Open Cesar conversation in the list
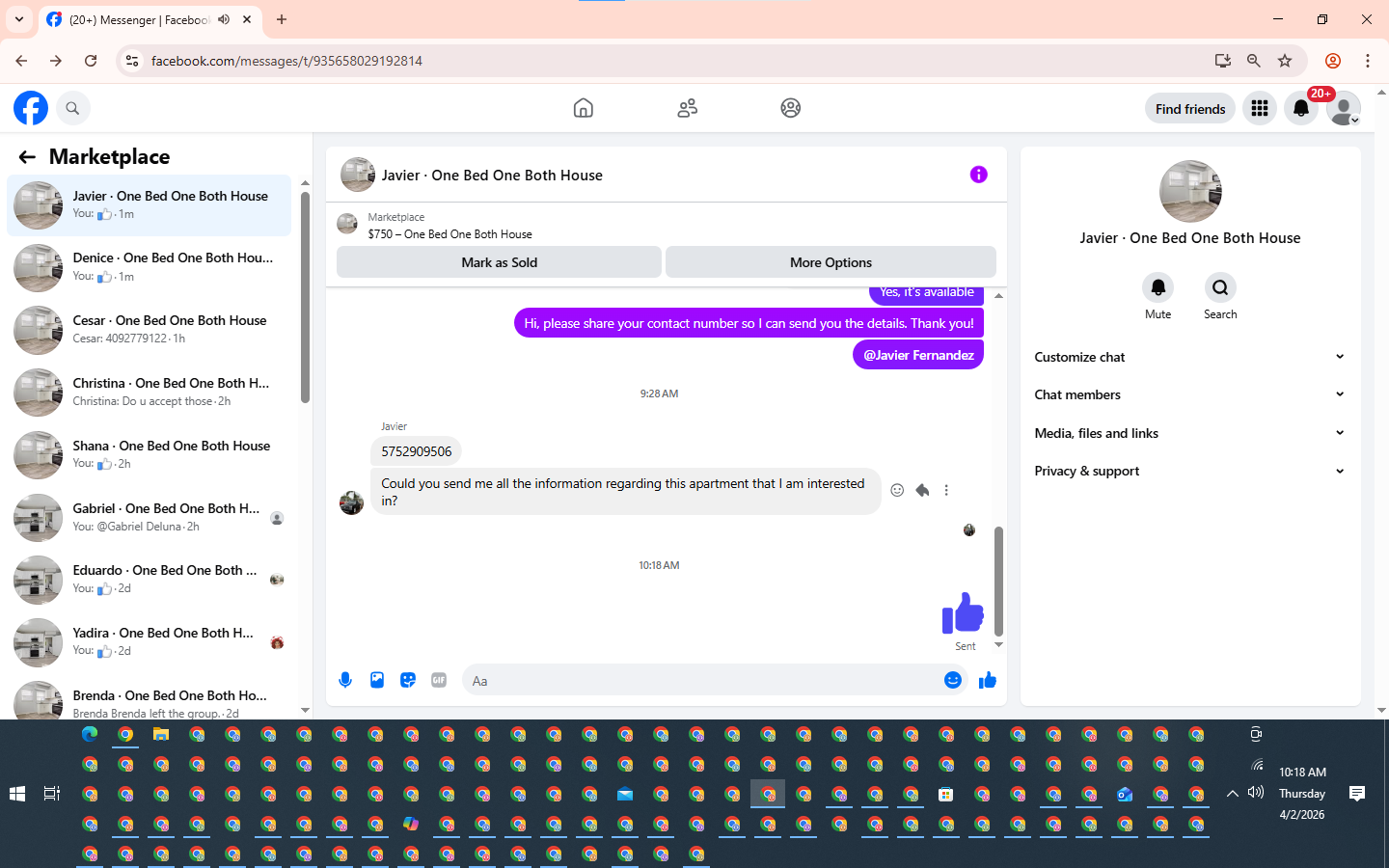This screenshot has width=1389, height=868. (149, 330)
